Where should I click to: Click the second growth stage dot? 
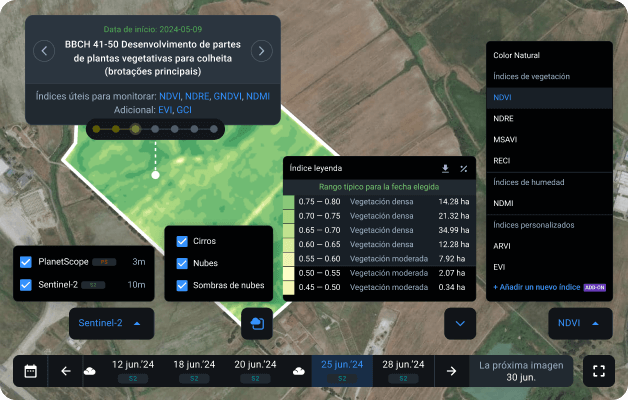pyautogui.click(x=116, y=129)
